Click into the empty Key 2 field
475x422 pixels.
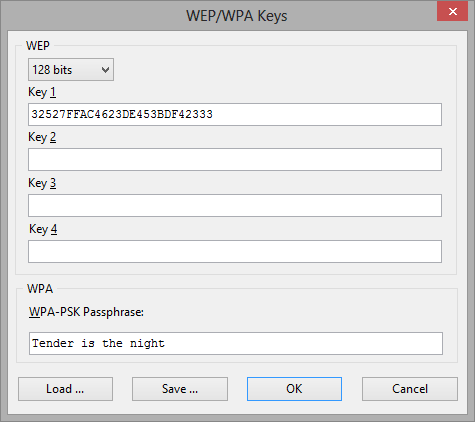235,160
